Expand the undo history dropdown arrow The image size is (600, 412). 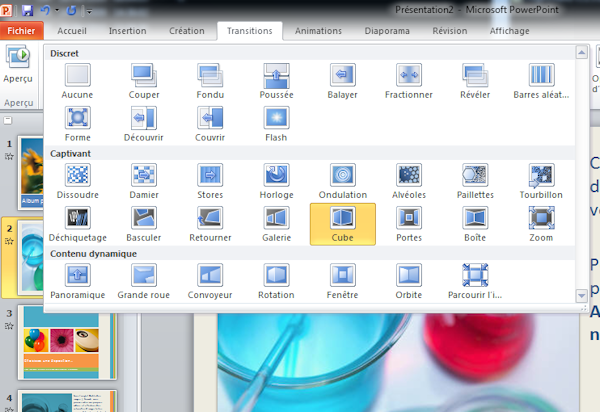click(x=57, y=10)
